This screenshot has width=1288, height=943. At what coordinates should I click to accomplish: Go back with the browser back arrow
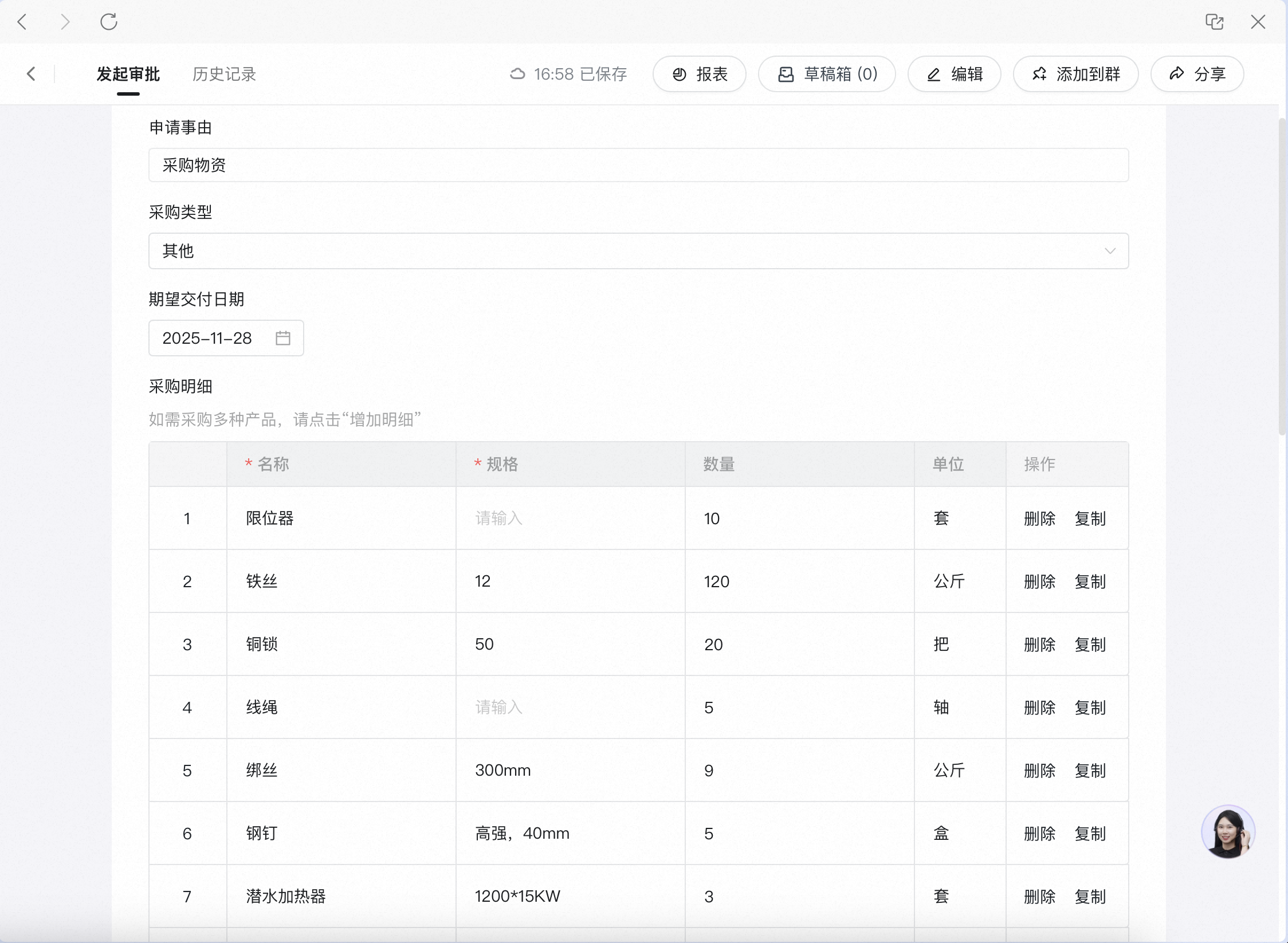(x=22, y=22)
